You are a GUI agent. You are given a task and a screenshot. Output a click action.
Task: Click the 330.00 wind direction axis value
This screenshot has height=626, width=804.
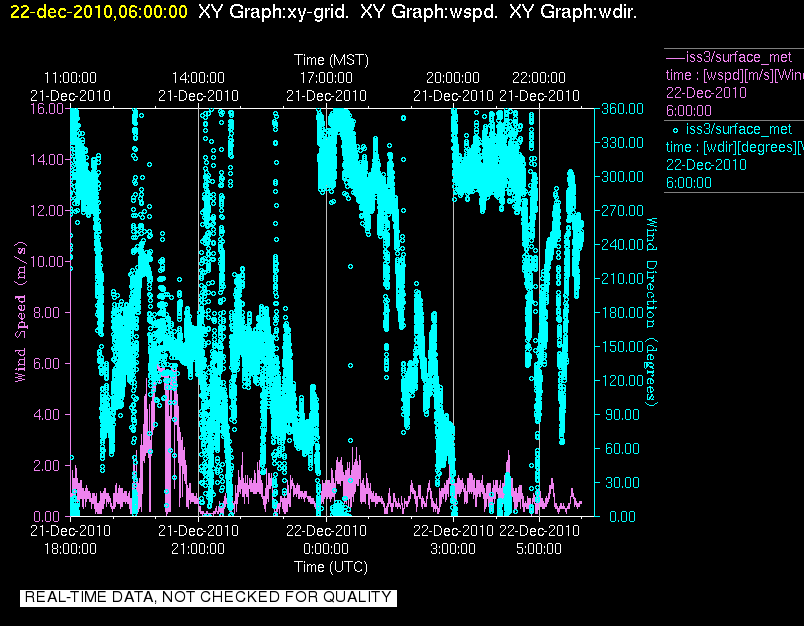tap(622, 143)
